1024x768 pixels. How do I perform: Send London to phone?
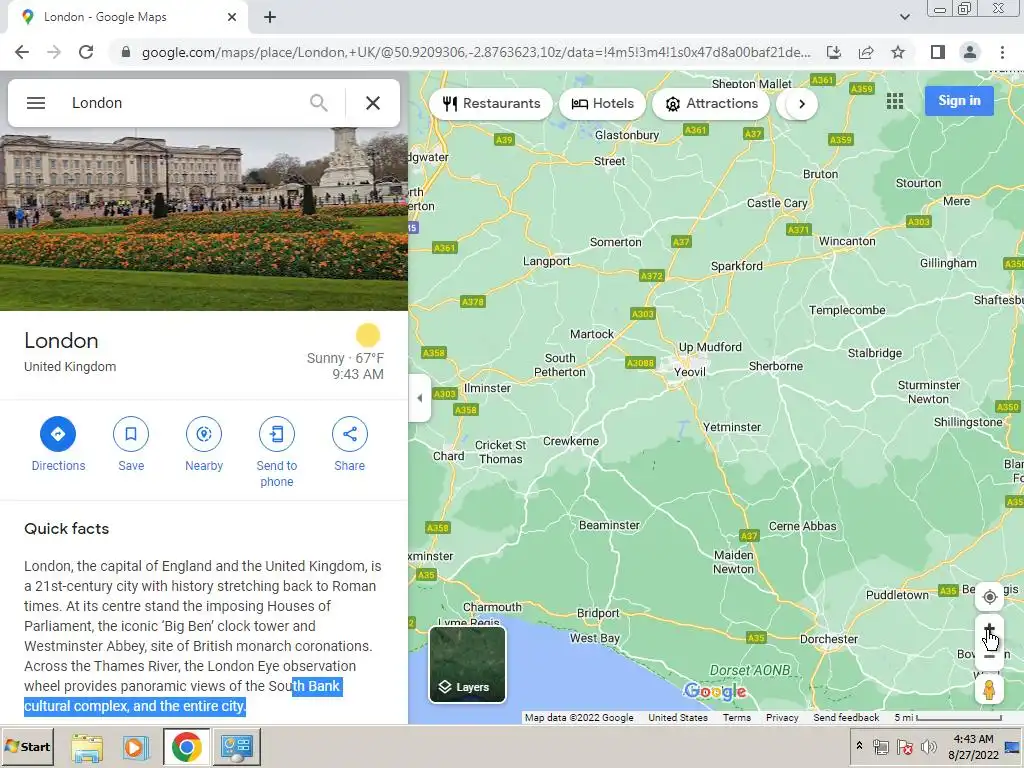[x=277, y=452]
